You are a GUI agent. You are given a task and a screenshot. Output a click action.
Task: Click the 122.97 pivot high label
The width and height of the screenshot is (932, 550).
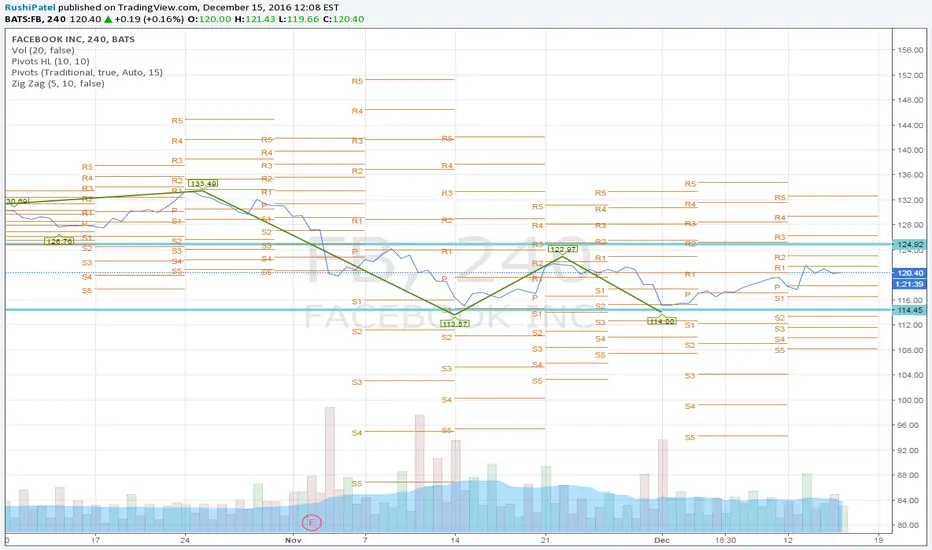click(x=562, y=249)
